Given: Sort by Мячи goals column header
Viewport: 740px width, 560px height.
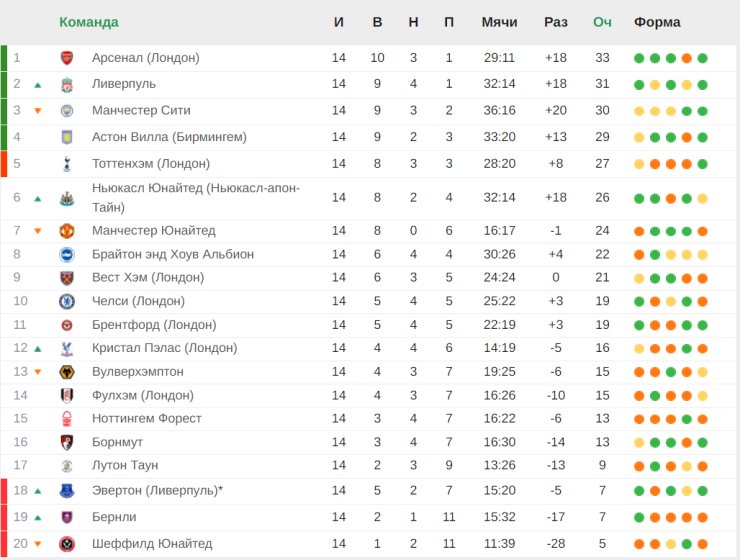Looking at the screenshot, I should tap(499, 22).
